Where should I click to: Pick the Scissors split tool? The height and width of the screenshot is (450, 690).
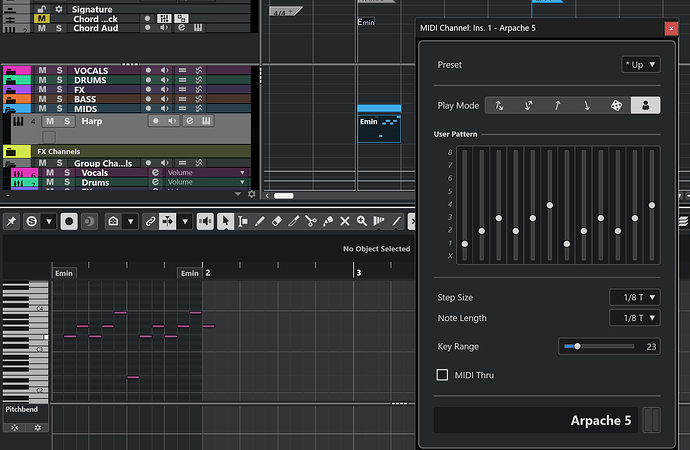click(311, 221)
